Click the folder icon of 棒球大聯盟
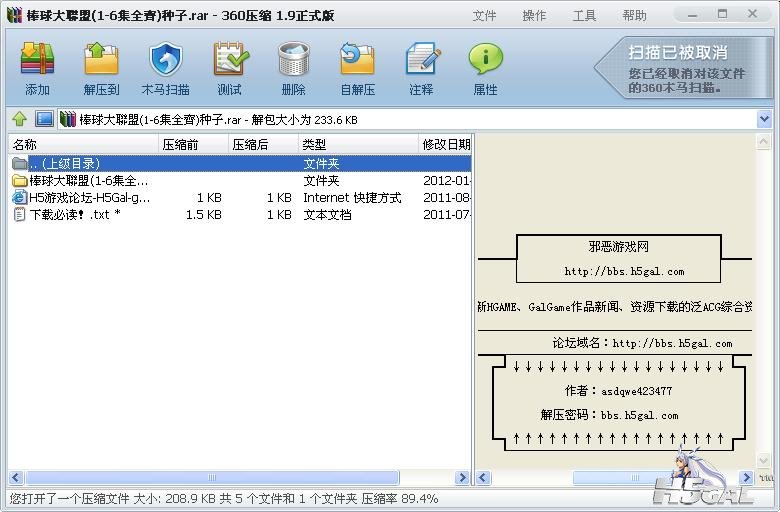 [19, 180]
